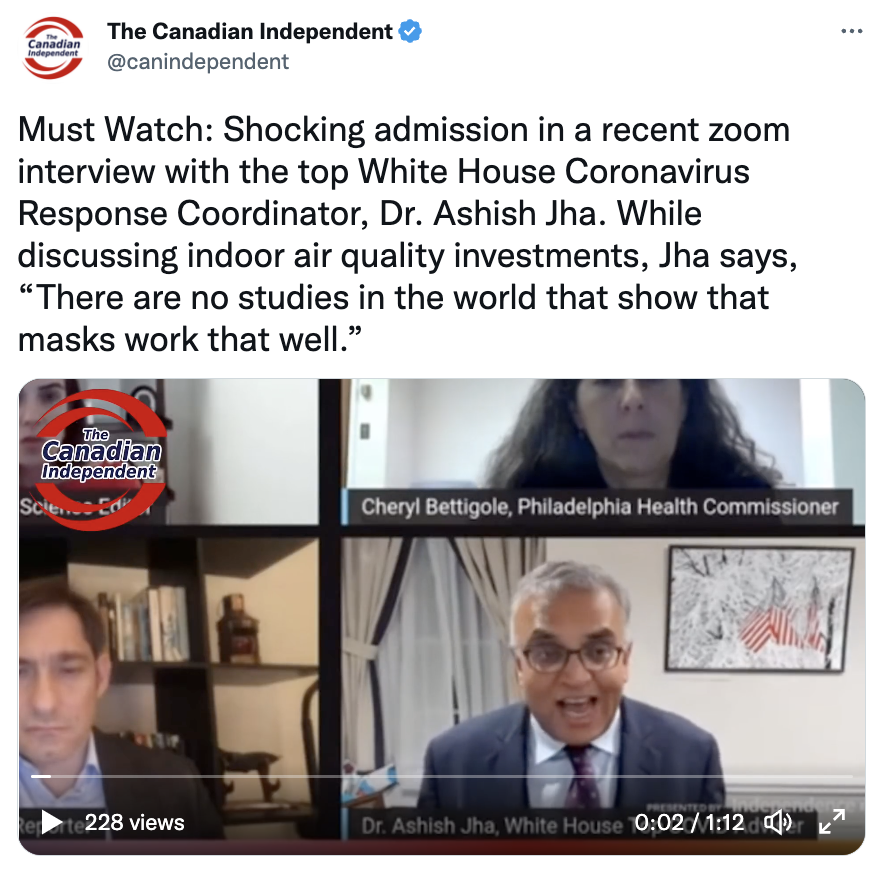Click the framed flag picture in video
The width and height of the screenshot is (882, 872).
click(759, 609)
